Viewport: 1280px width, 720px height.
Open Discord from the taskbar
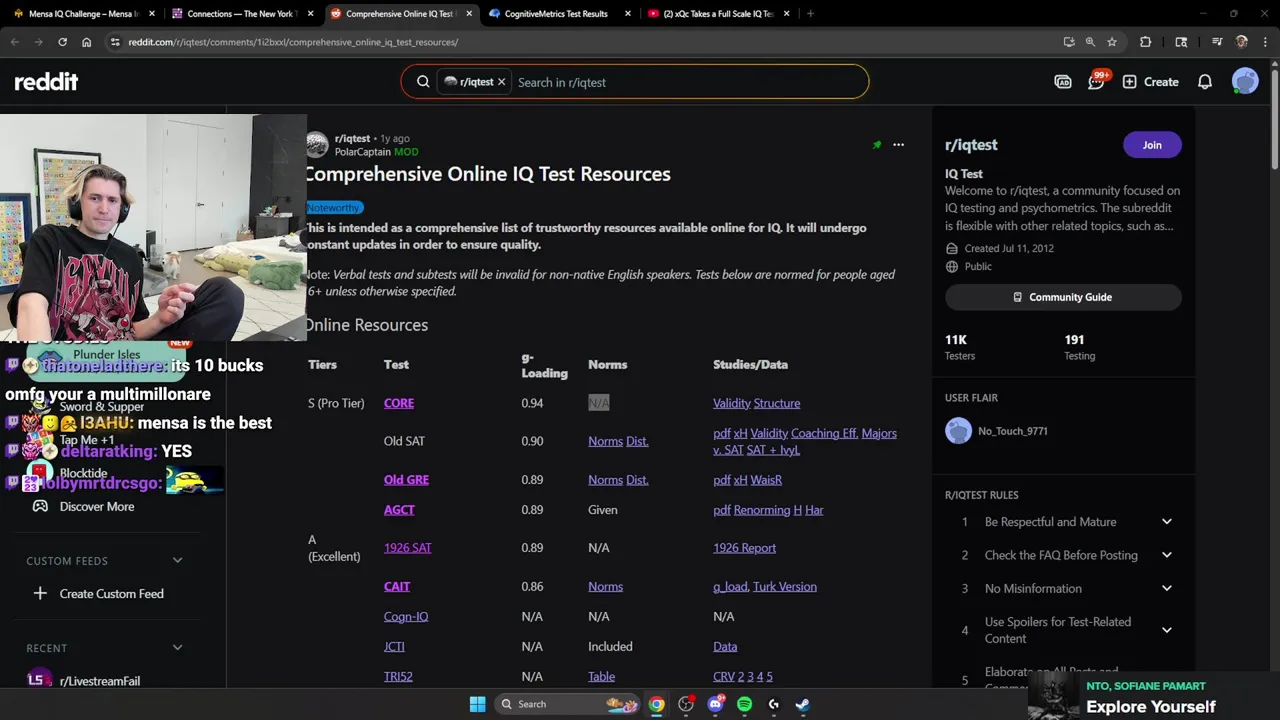tap(715, 704)
